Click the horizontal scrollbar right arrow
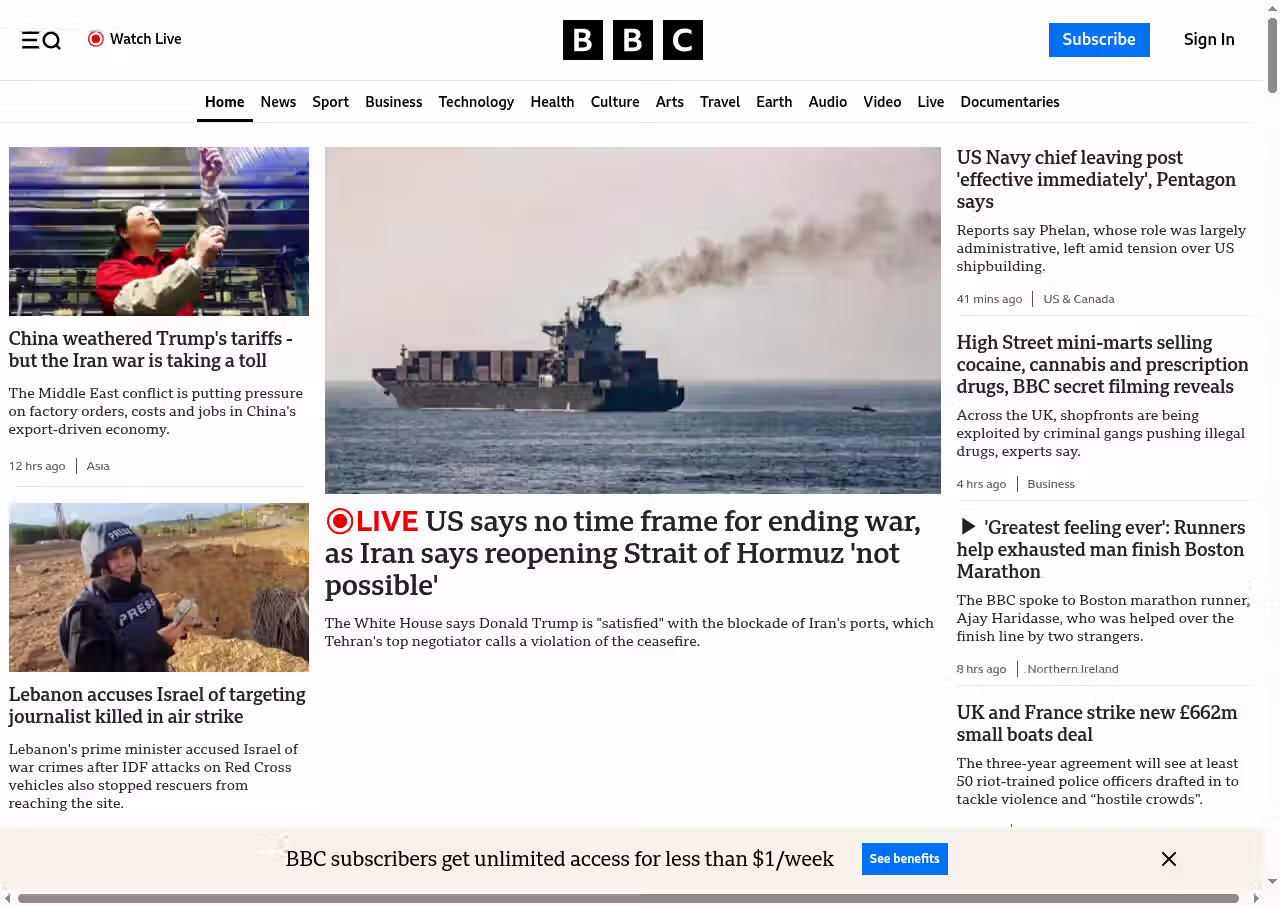 1254,898
